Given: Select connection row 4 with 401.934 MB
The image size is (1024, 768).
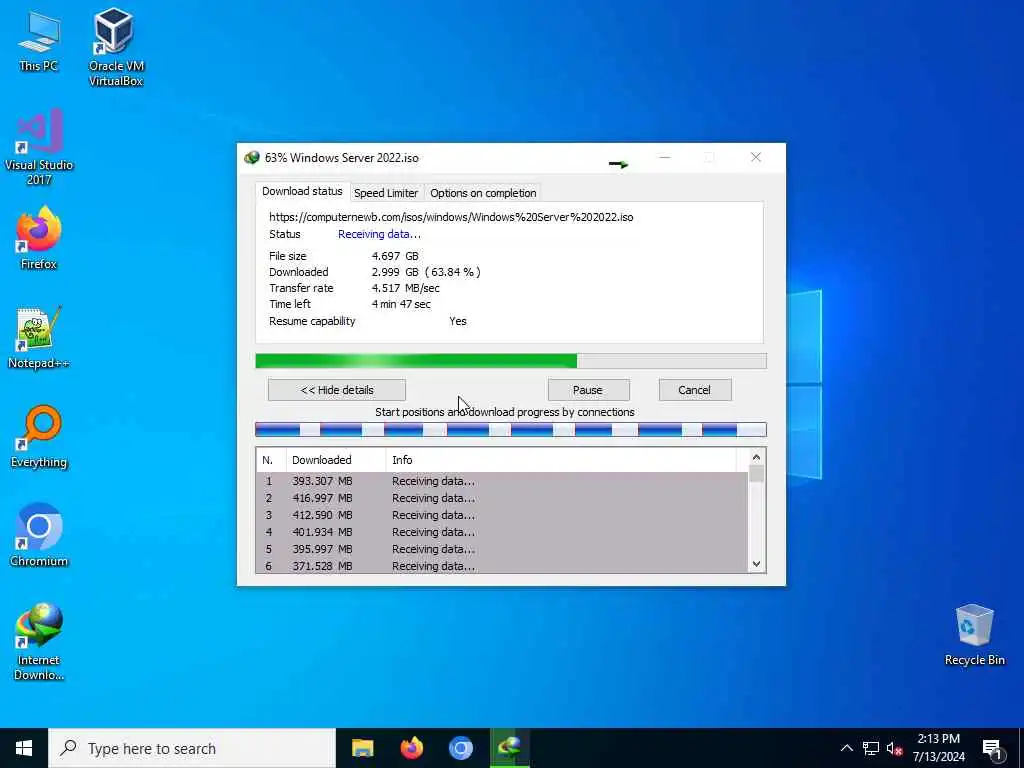Looking at the screenshot, I should coord(502,532).
